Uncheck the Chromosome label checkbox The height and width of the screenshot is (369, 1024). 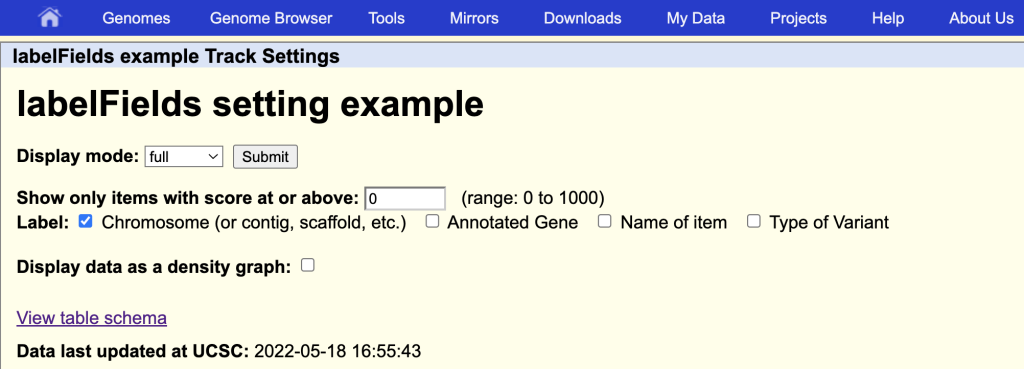point(85,221)
